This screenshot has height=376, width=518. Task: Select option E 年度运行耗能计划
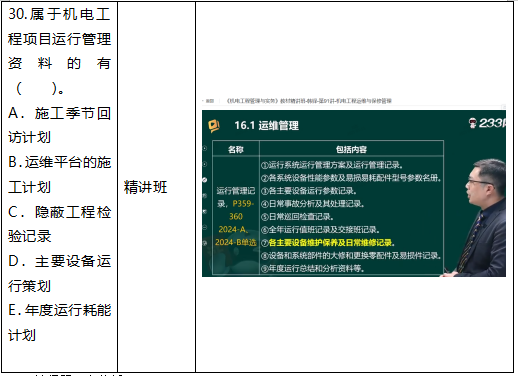[x=59, y=323]
